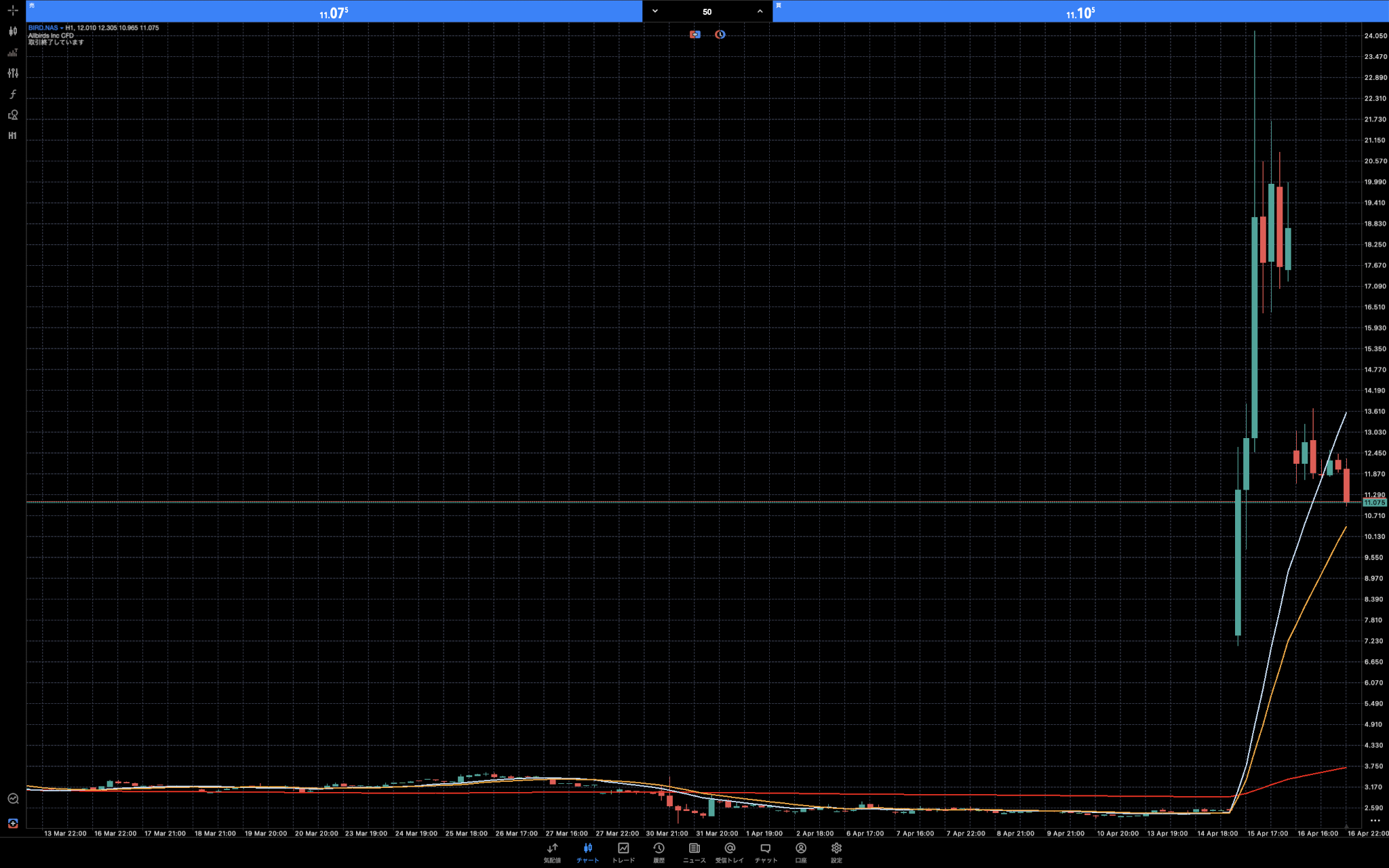
Task: Click the 11.075 current price marker
Action: 1374,502
